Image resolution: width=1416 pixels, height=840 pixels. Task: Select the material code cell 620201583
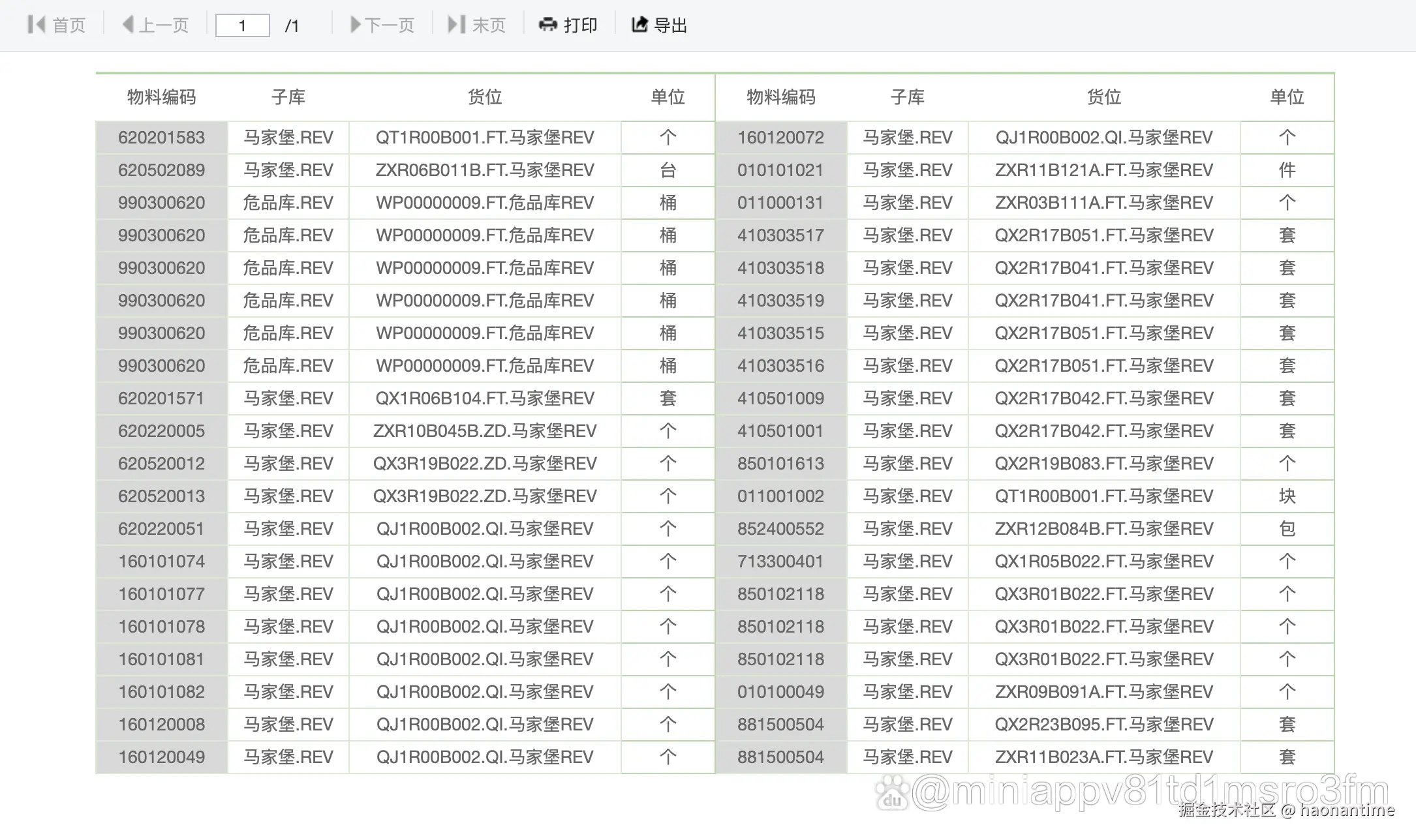(161, 138)
